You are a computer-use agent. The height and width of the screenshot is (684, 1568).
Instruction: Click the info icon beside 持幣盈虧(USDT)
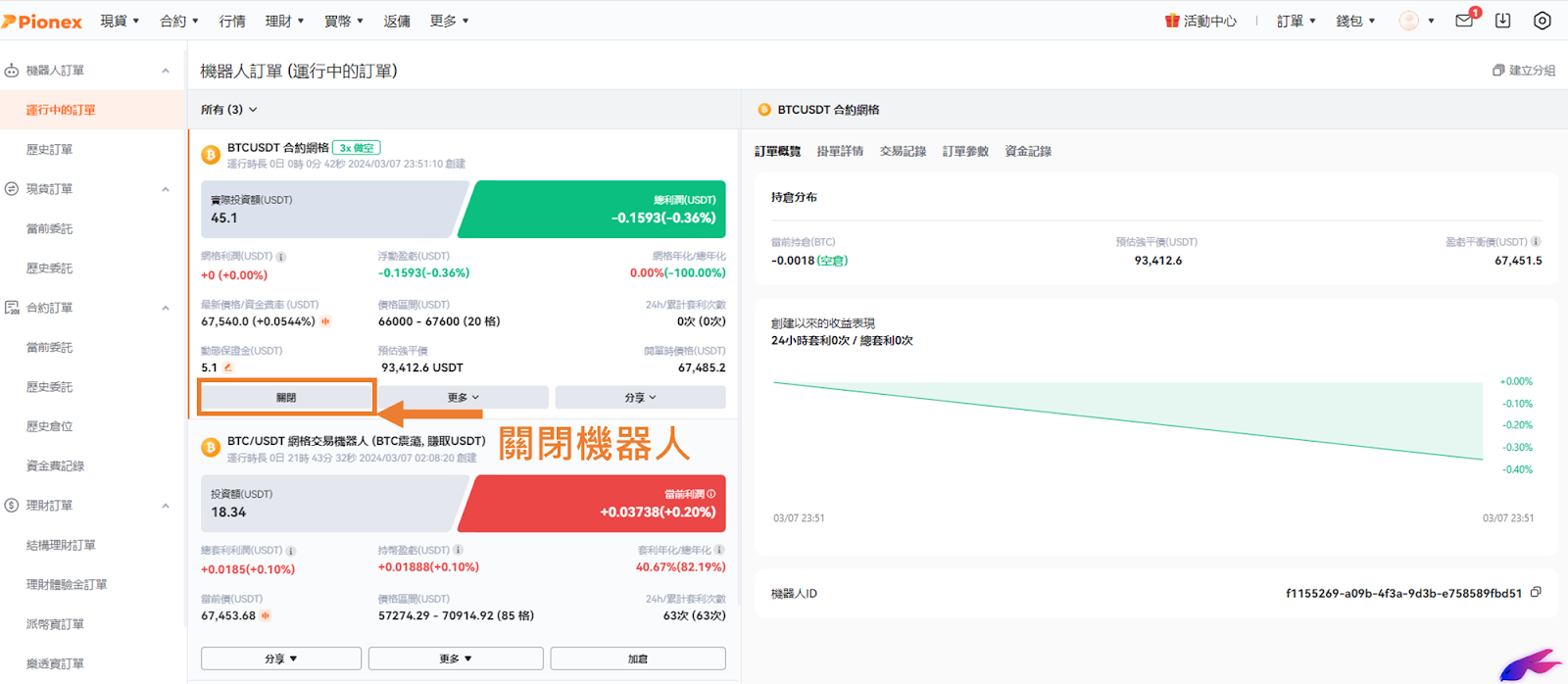[459, 550]
